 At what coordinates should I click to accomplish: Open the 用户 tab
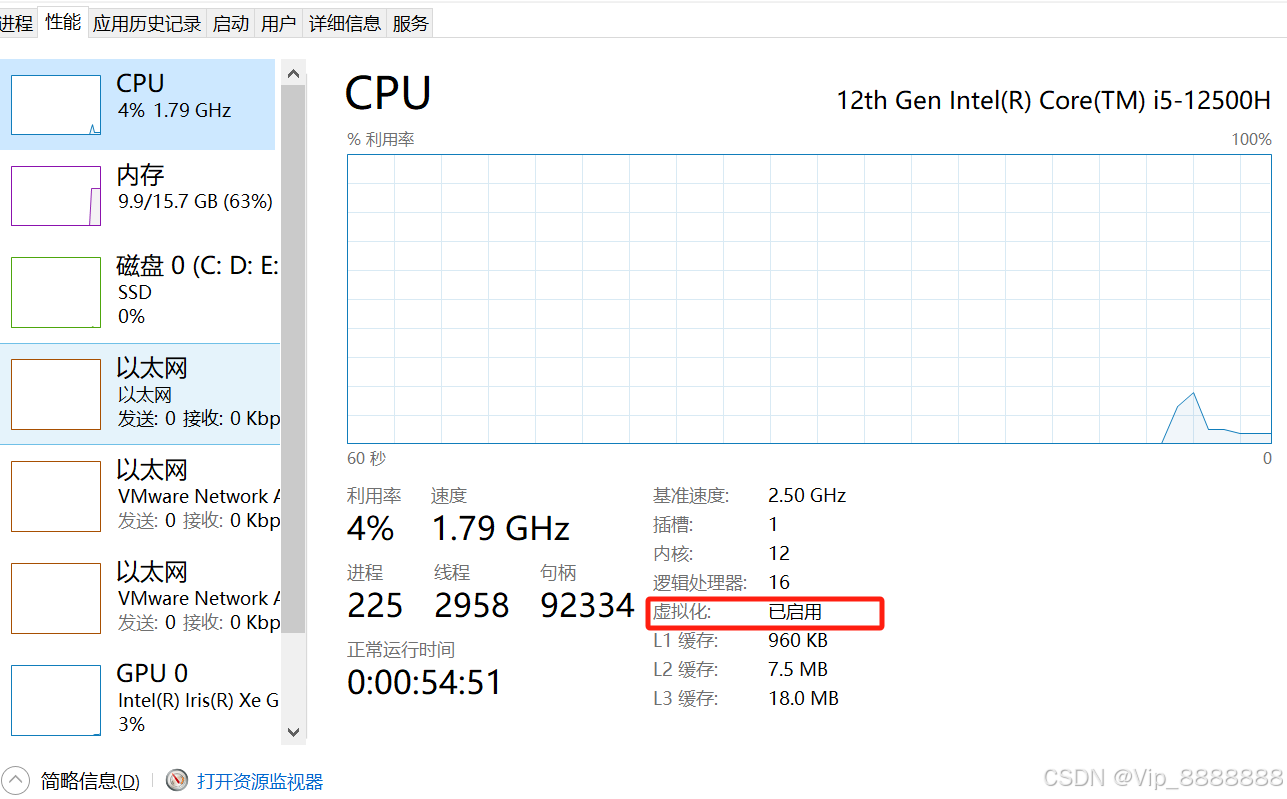[278, 23]
